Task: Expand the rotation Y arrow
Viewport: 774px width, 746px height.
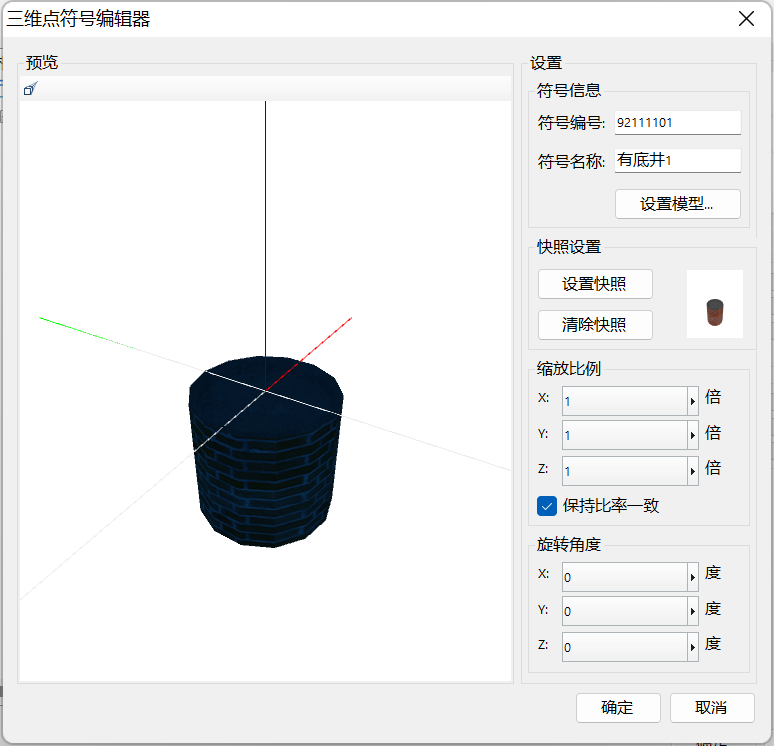Action: coord(693,611)
